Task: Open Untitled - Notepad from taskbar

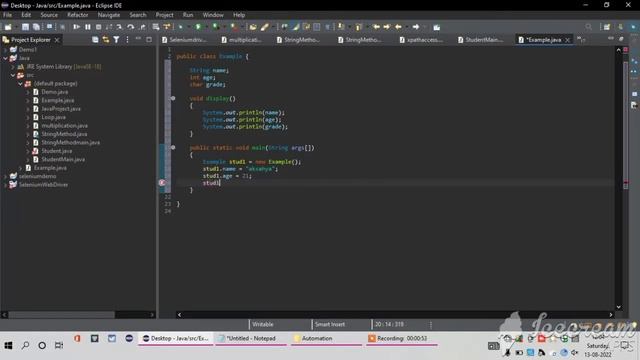Action: (250, 338)
